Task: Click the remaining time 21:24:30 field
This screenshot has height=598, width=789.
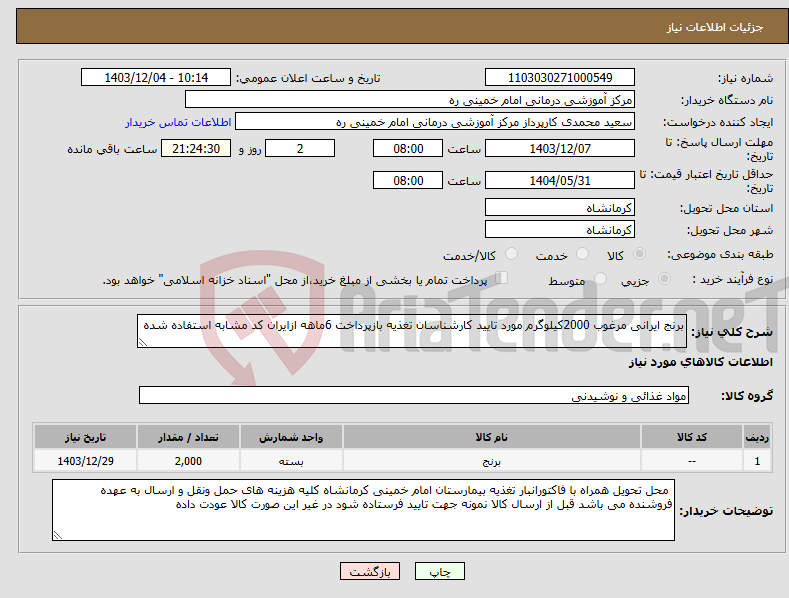Action: pos(196,148)
